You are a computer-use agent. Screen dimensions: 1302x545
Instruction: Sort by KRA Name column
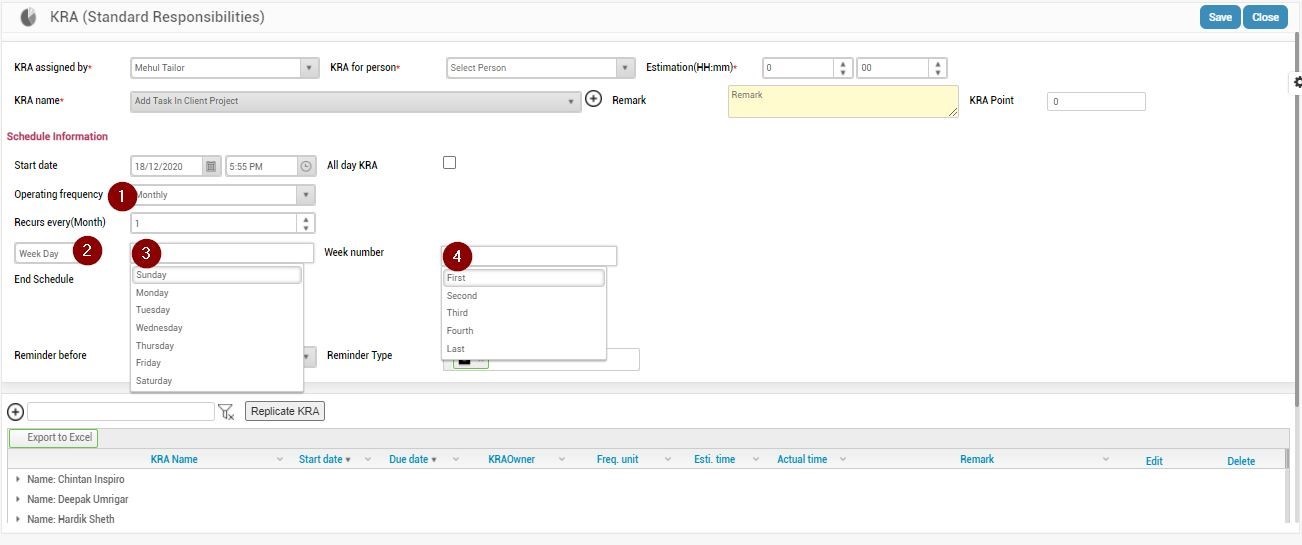click(x=174, y=460)
